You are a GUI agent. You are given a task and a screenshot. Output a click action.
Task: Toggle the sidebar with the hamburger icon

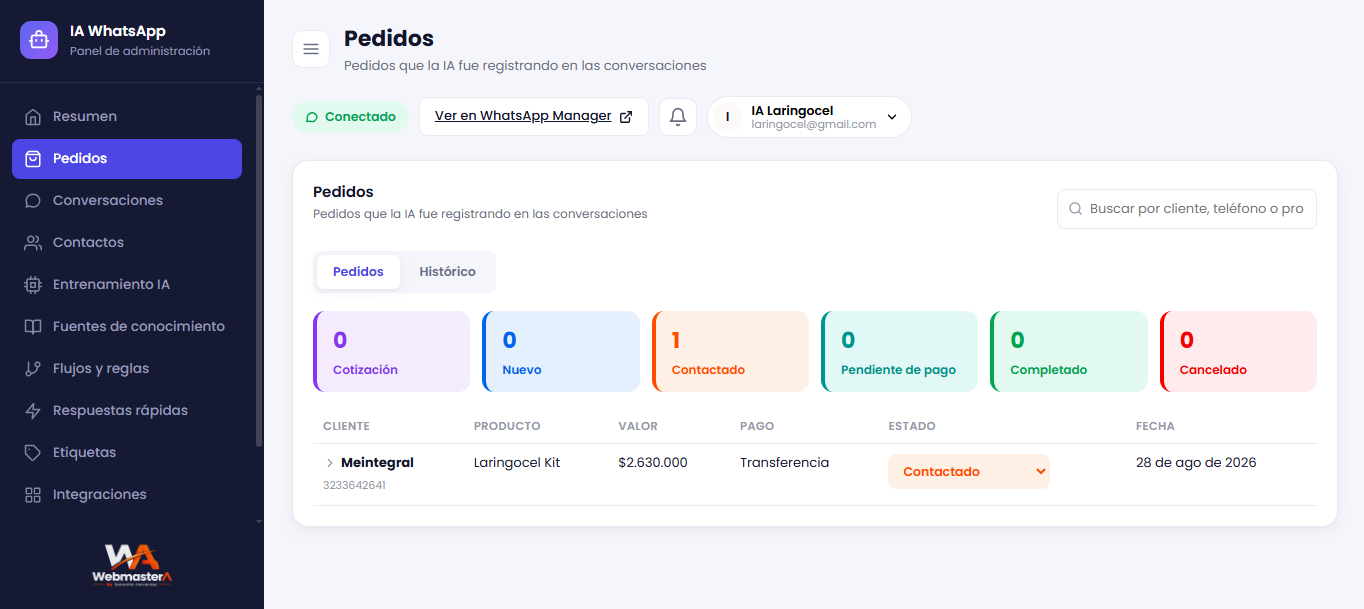(x=311, y=49)
